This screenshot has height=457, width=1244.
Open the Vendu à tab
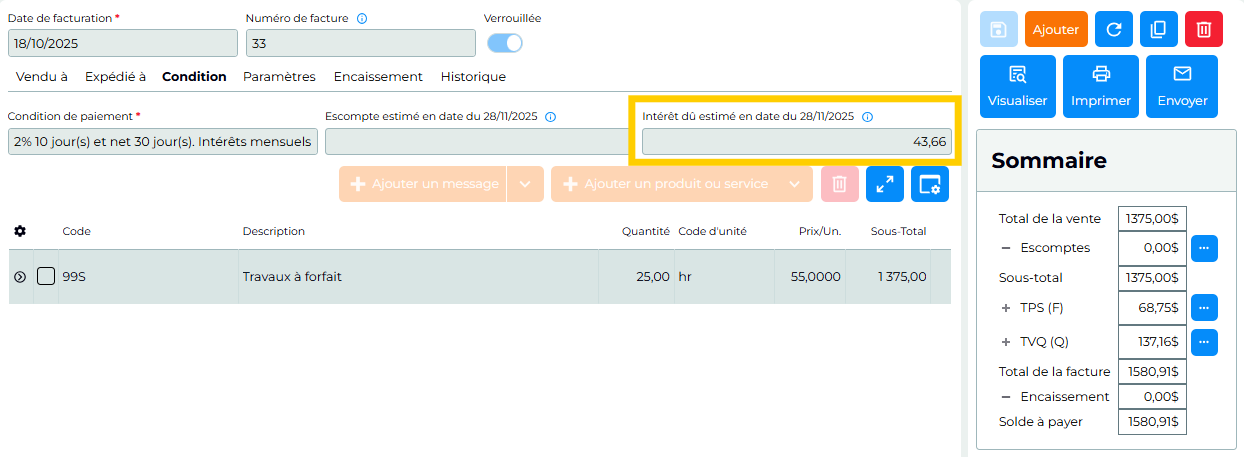click(42, 76)
